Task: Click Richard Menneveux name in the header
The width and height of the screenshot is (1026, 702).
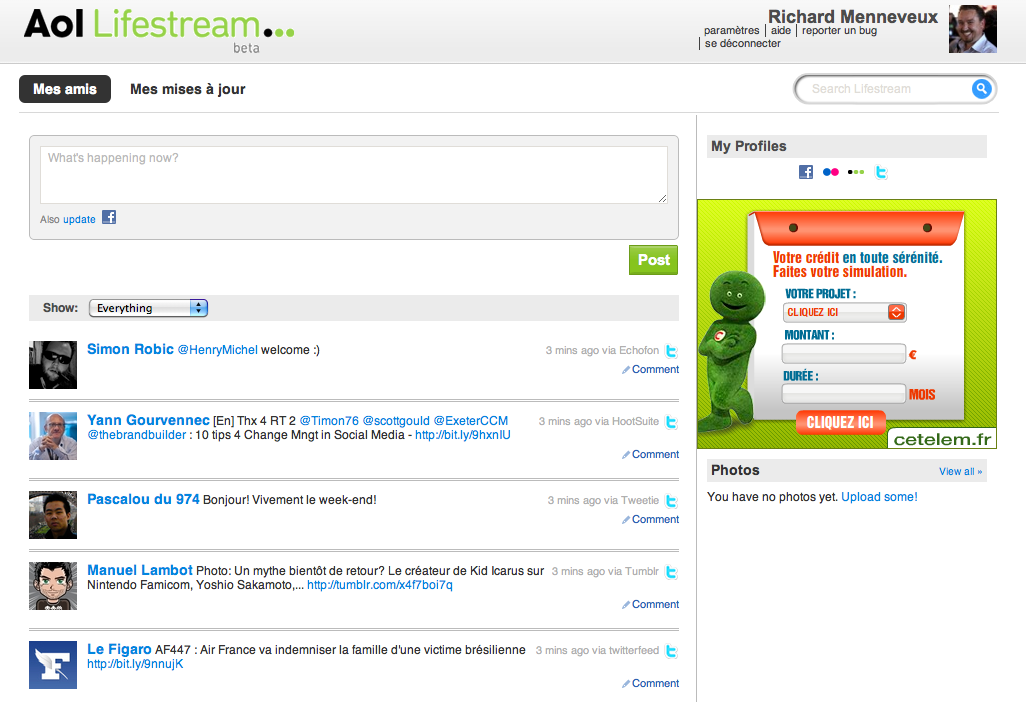Action: [x=853, y=16]
